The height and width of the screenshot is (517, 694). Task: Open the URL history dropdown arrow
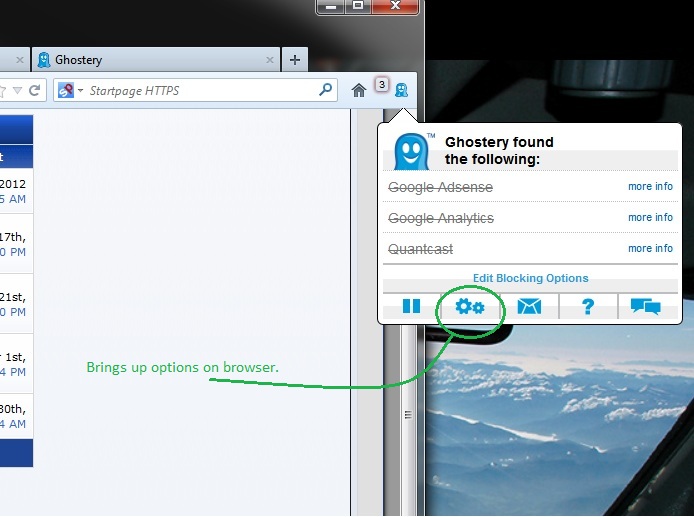point(17,90)
